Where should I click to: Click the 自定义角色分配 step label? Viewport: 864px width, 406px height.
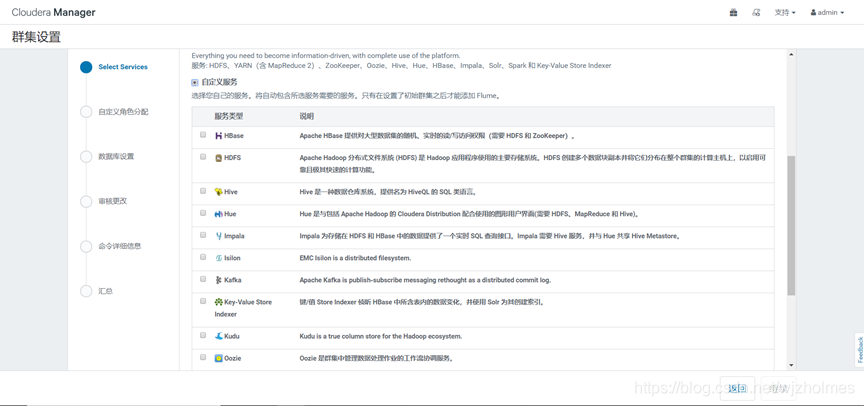coord(123,112)
